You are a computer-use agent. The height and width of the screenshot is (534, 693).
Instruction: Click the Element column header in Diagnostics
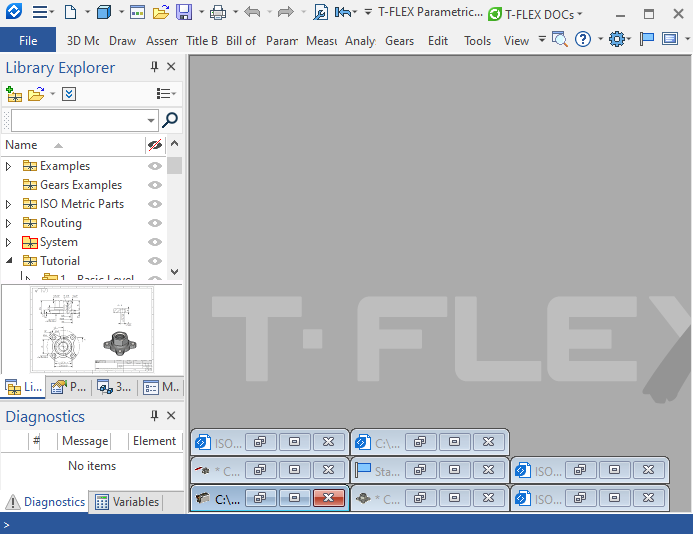[154, 441]
